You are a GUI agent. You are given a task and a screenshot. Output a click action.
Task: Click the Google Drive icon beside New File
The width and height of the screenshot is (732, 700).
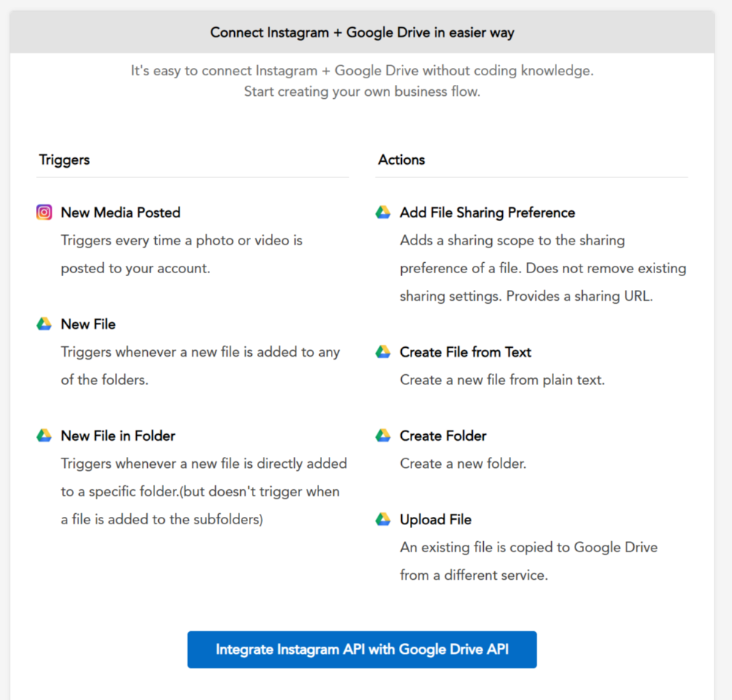pyautogui.click(x=44, y=324)
